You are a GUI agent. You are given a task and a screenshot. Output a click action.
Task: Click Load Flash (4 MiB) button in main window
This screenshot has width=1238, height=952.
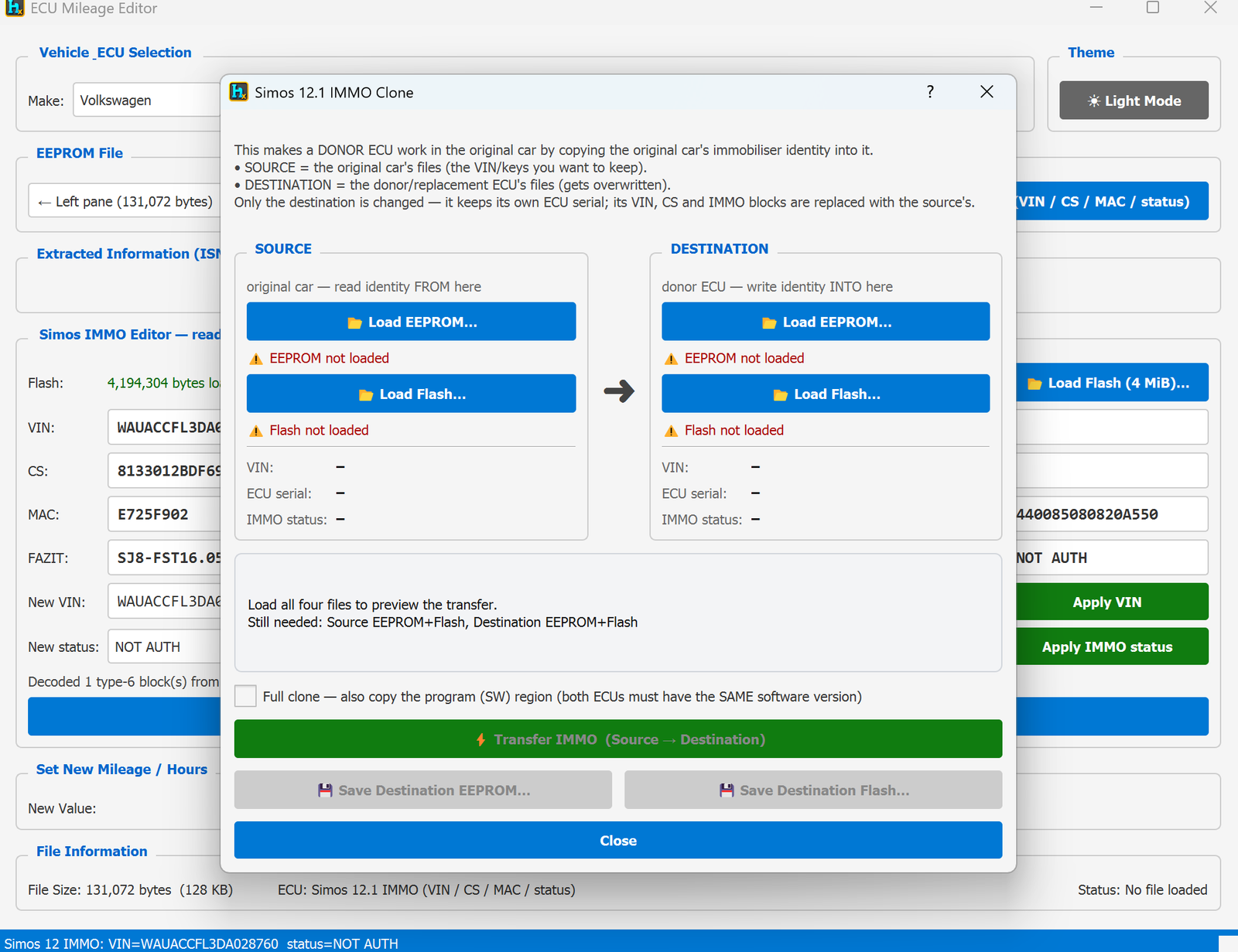click(x=1112, y=382)
